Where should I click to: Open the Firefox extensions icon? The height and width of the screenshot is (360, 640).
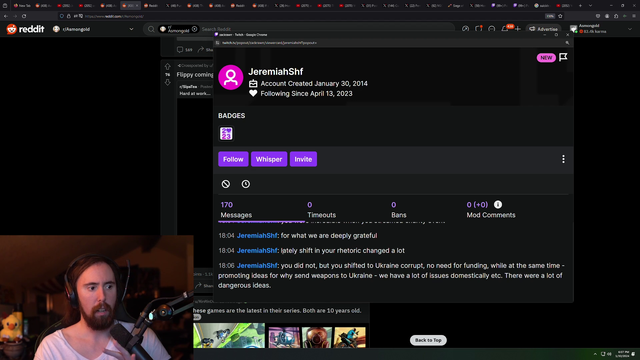[x=616, y=16]
